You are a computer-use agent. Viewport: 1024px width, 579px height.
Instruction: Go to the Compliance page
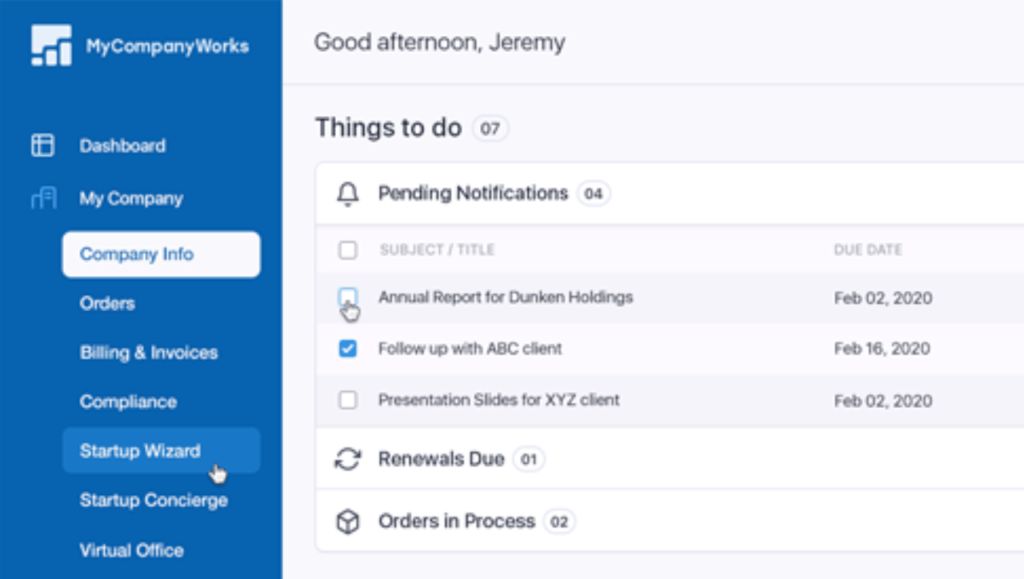click(128, 401)
